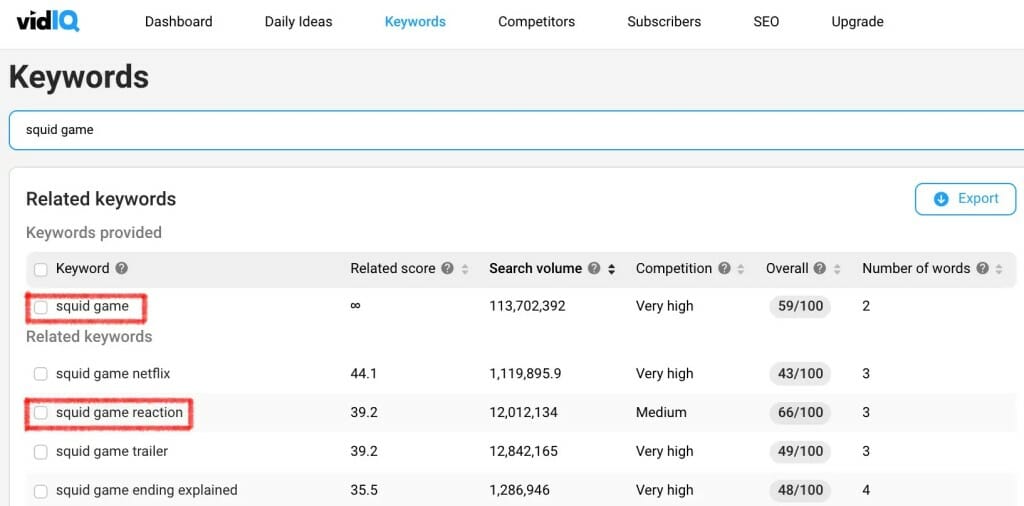Viewport: 1024px width, 506px height.
Task: Click the Search volume help icon
Action: (594, 269)
